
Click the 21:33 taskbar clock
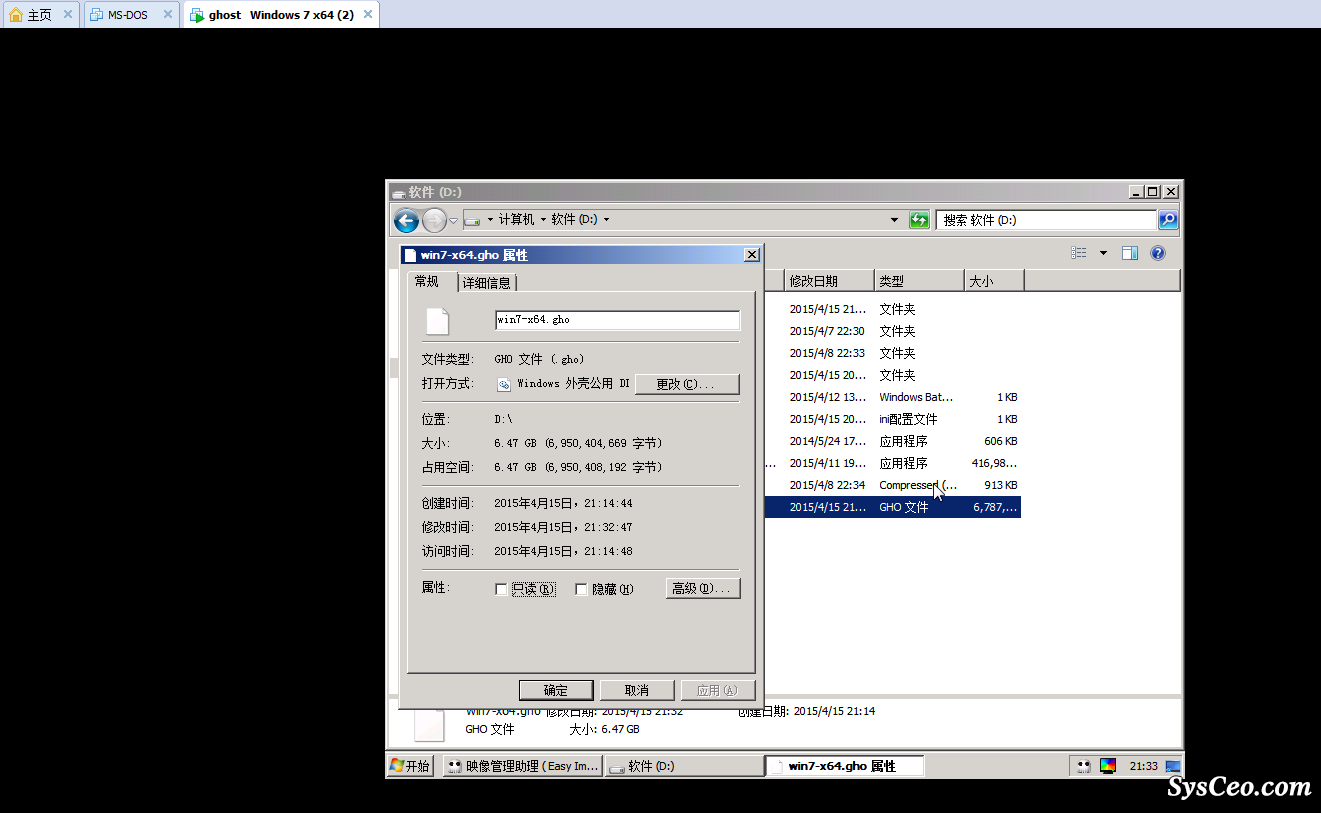1143,766
